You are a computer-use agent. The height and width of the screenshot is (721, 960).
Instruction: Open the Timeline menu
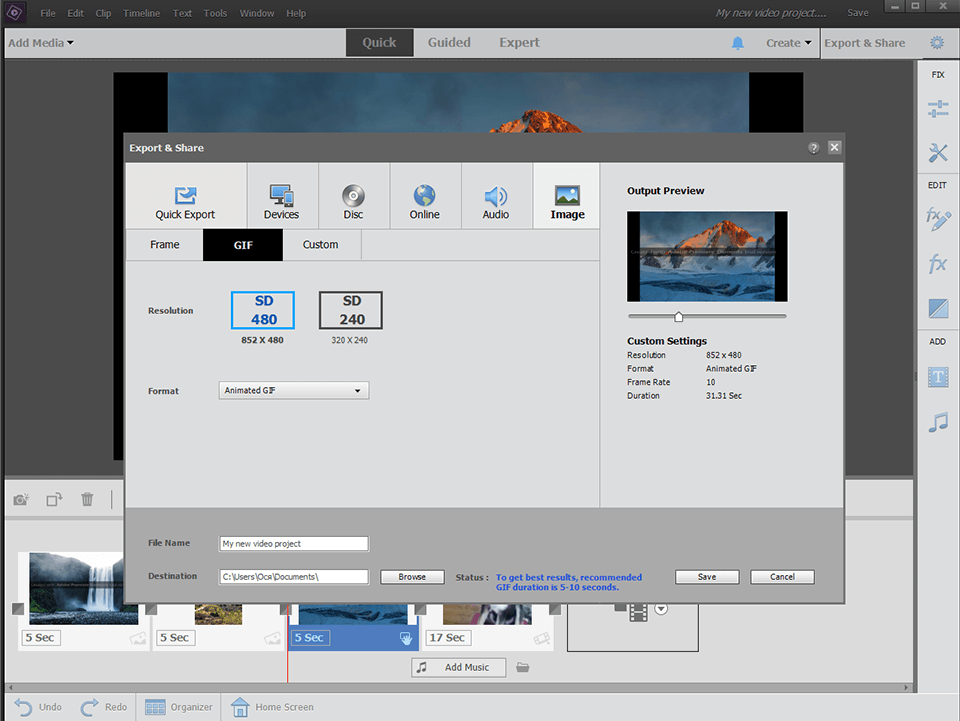(x=141, y=13)
